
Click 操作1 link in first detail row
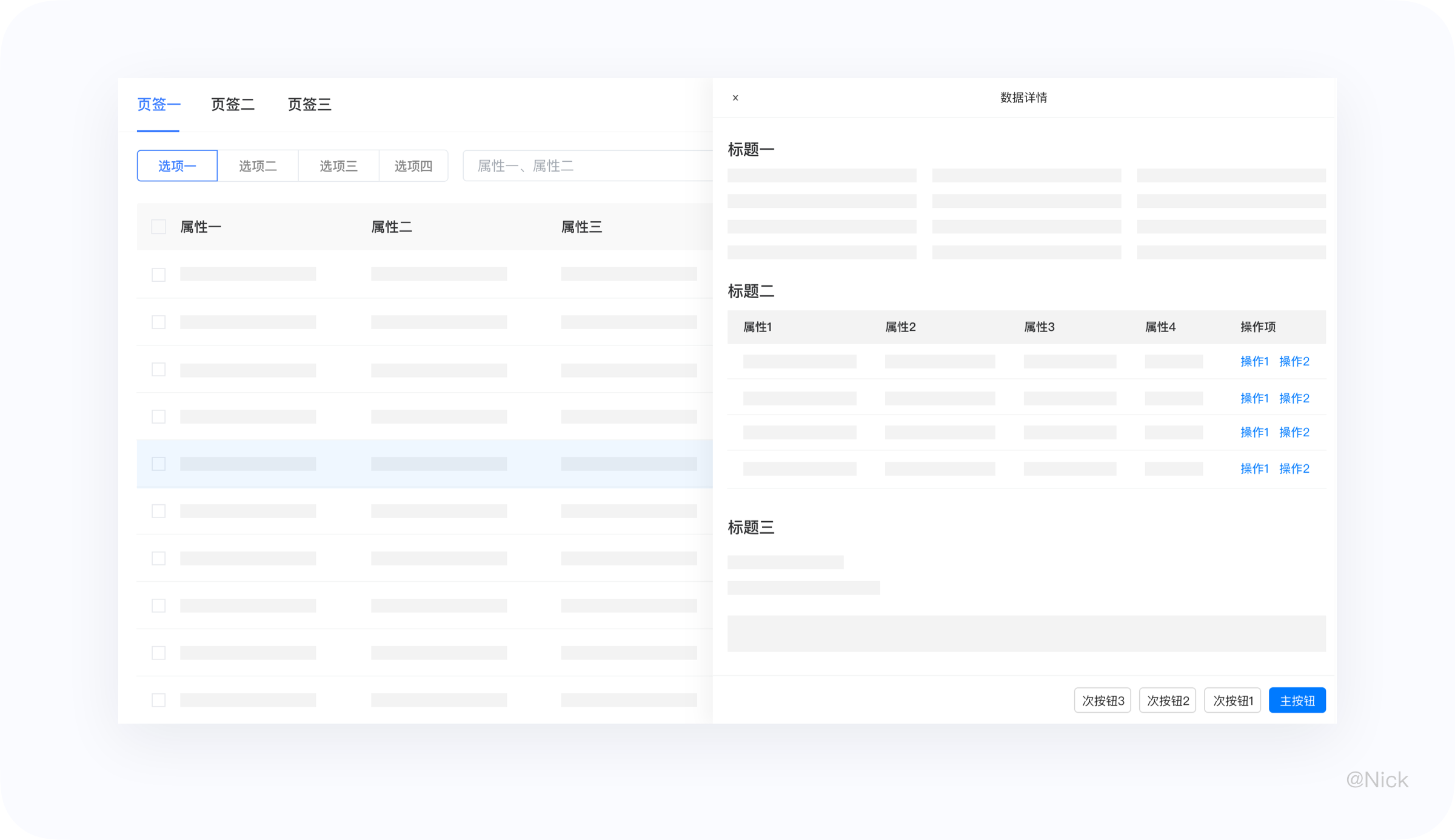click(1254, 361)
